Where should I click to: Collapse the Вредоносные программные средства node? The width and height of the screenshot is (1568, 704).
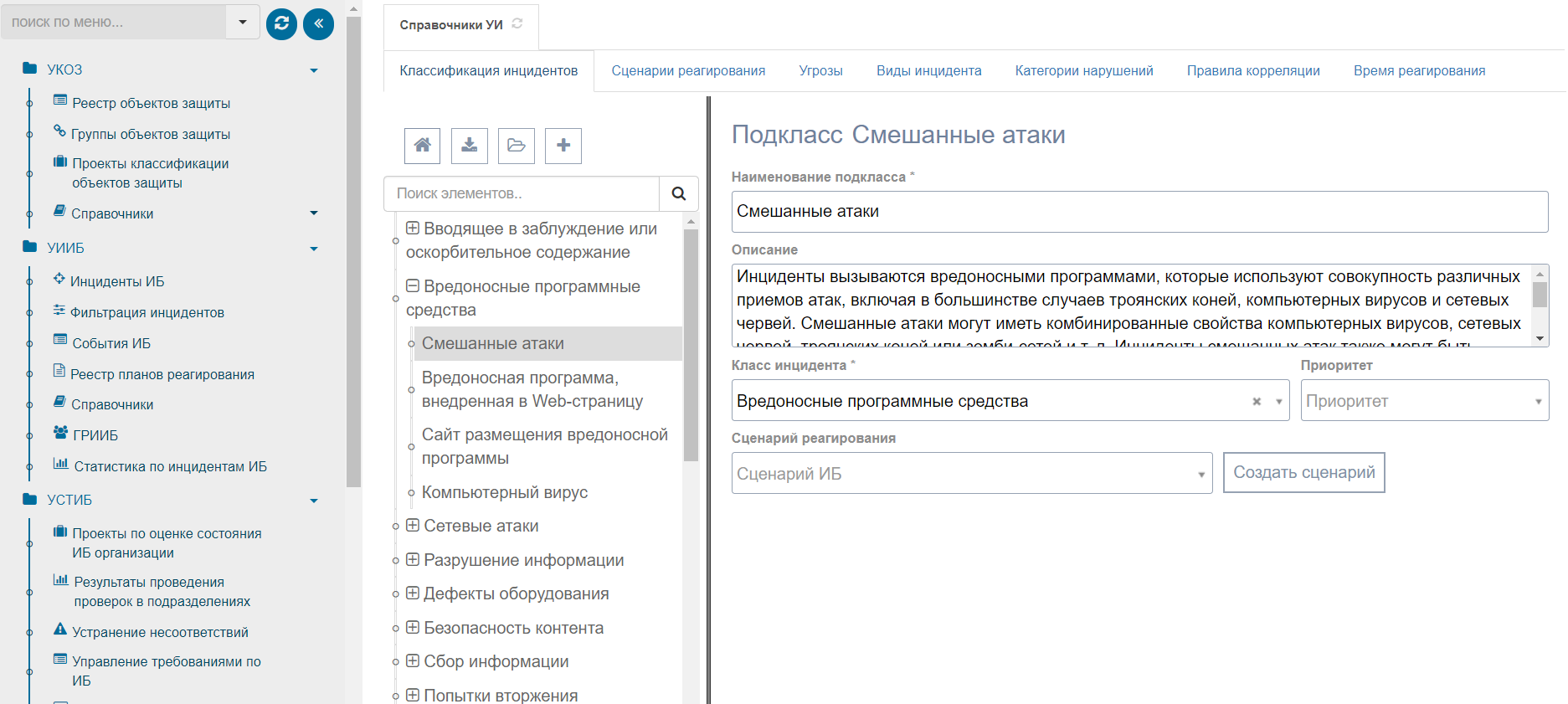click(413, 286)
